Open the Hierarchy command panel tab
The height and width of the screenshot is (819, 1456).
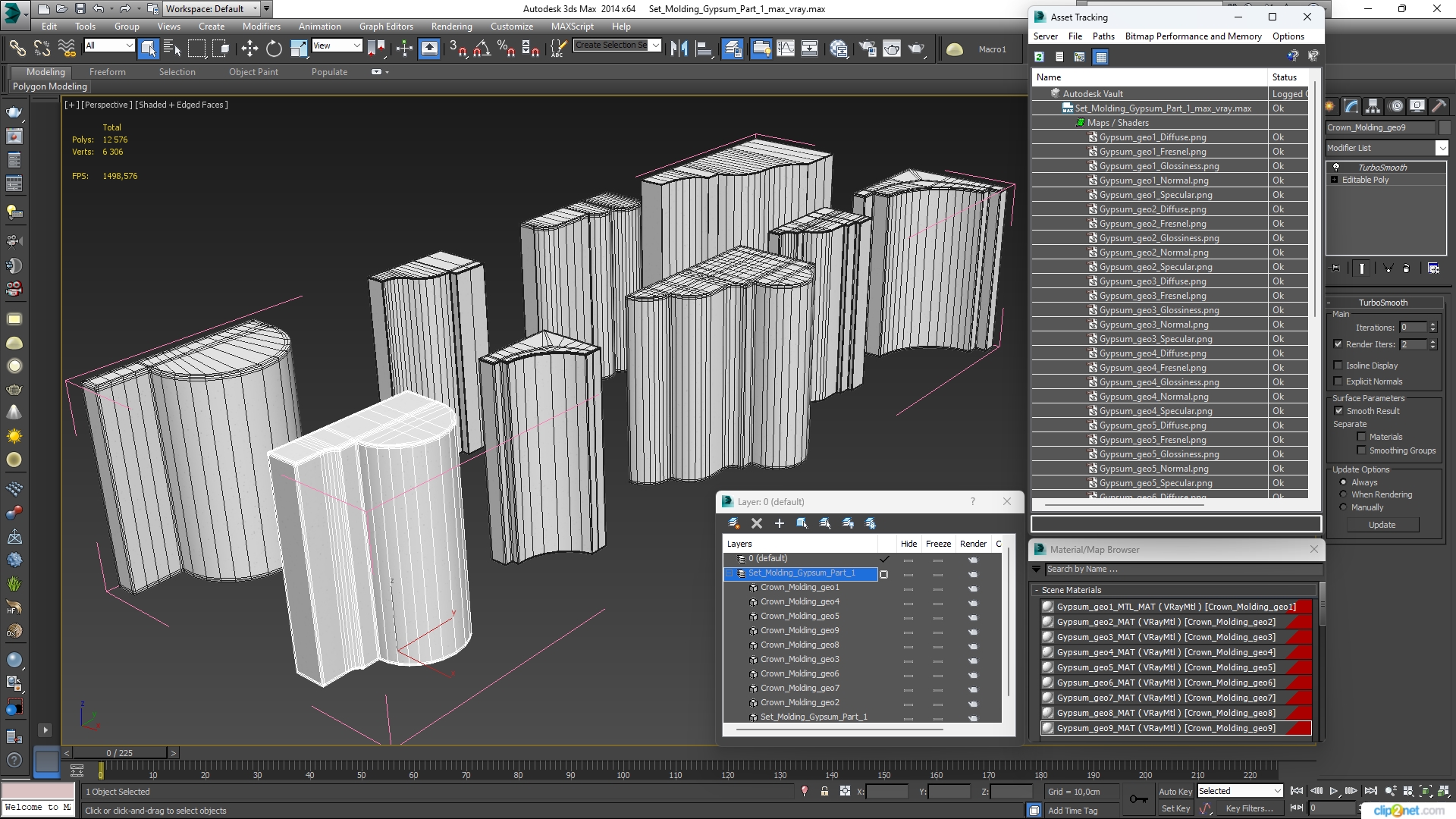(1373, 106)
